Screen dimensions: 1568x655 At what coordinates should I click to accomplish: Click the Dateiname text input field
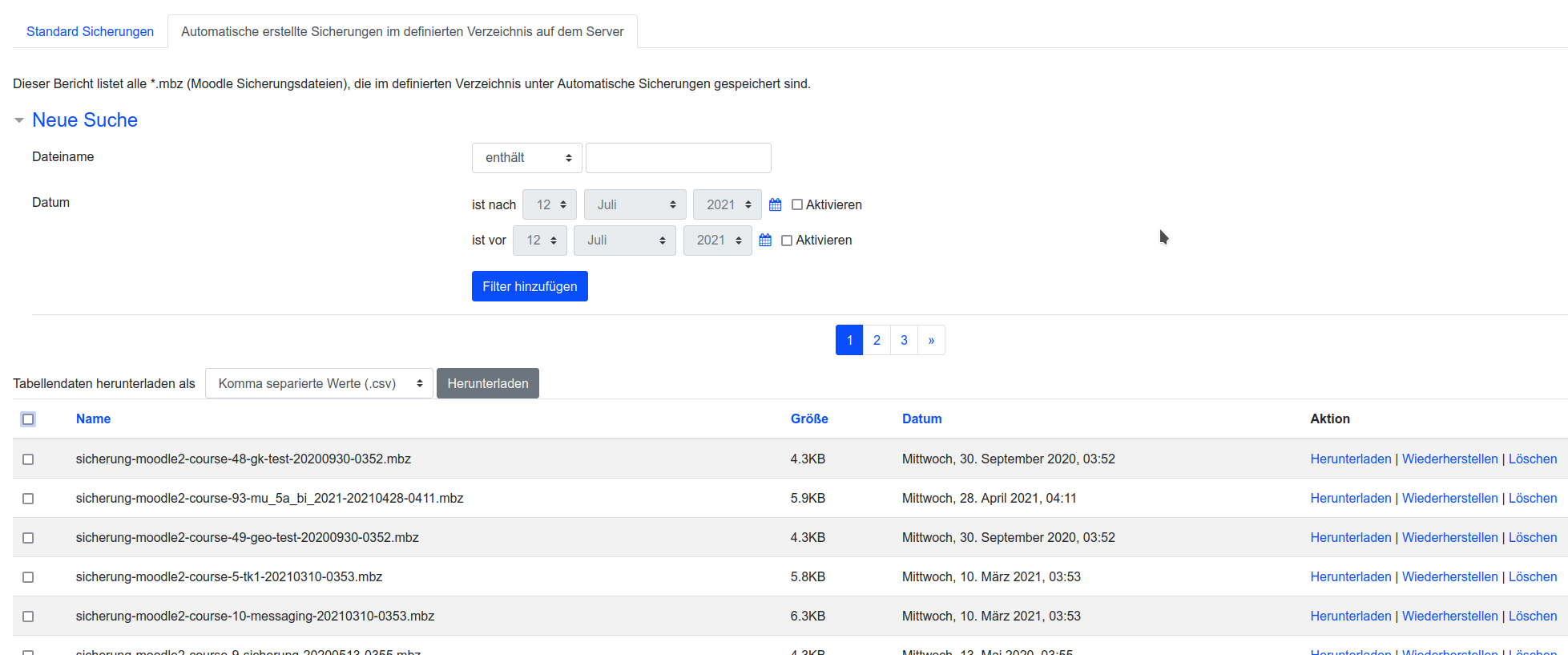tap(678, 158)
